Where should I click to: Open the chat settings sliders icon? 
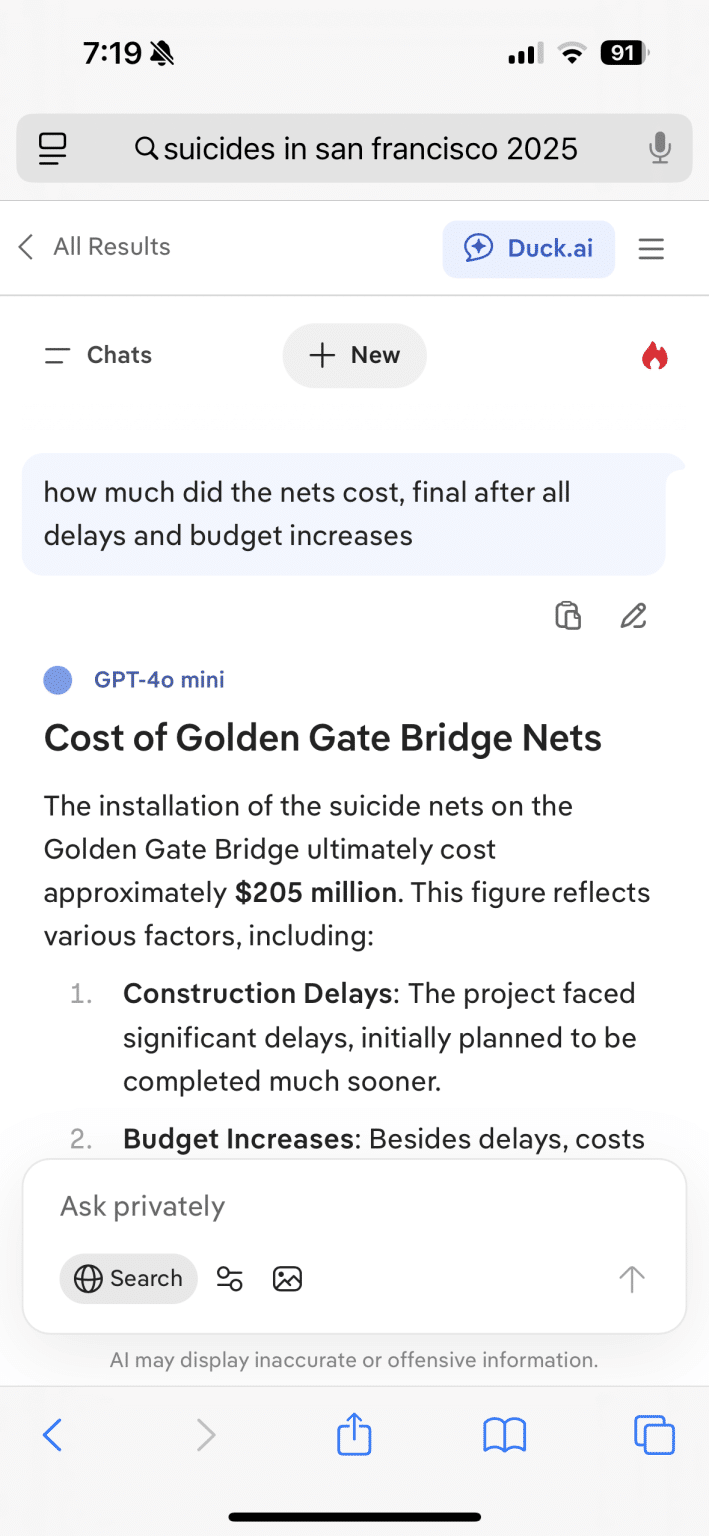pyautogui.click(x=230, y=1278)
